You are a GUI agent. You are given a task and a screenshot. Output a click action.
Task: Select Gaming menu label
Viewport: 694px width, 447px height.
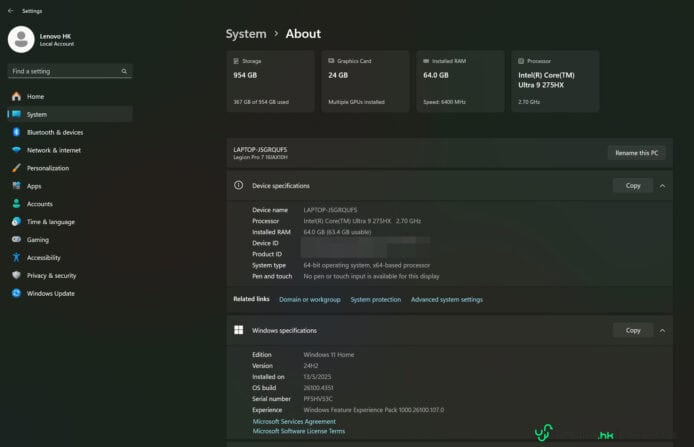38,240
